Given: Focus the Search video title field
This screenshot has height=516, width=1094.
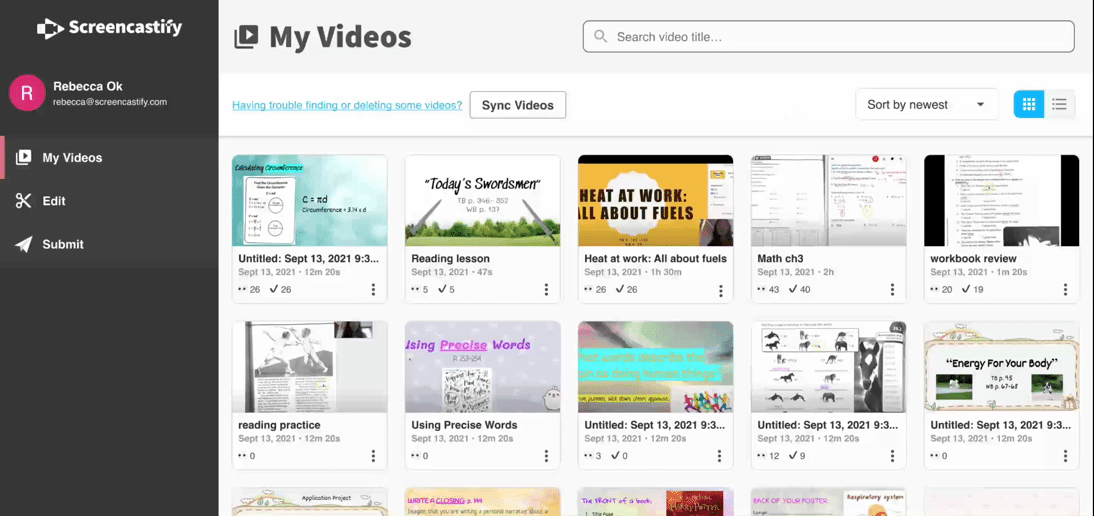Looking at the screenshot, I should [828, 36].
